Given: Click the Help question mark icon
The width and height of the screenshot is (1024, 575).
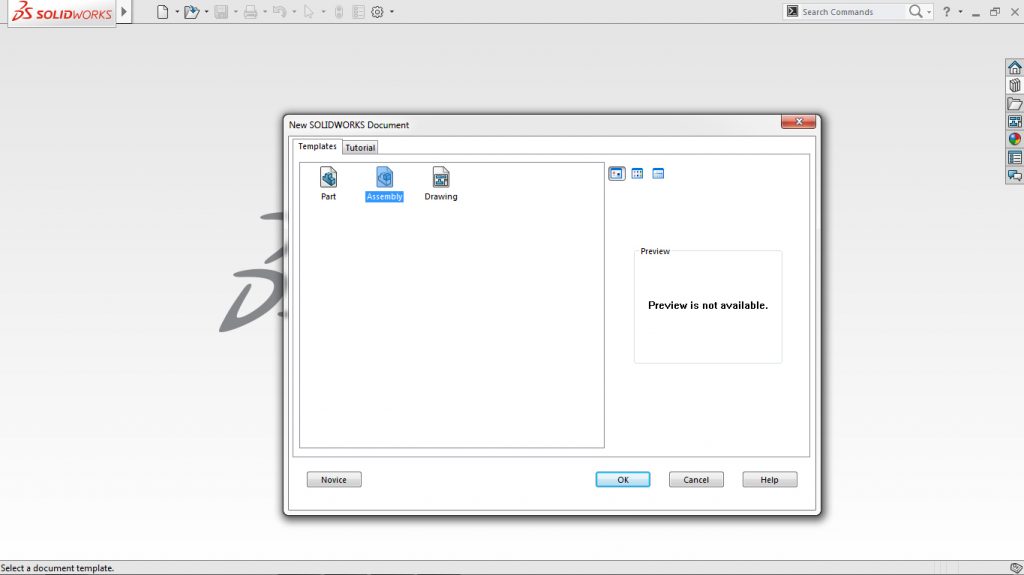Looking at the screenshot, I should 946,12.
